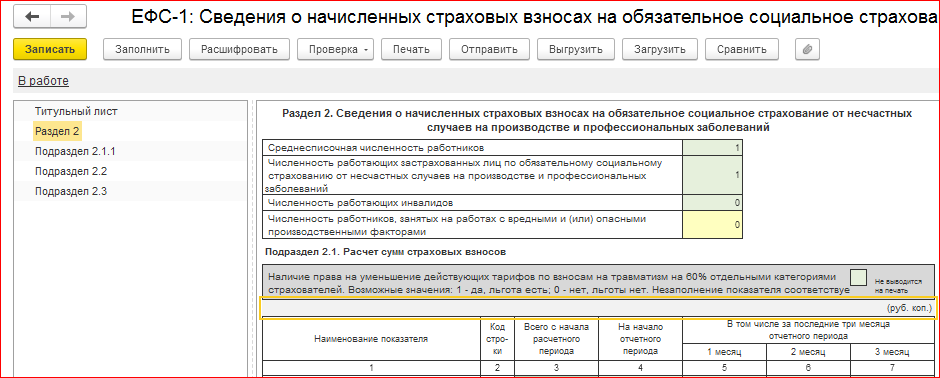This screenshot has height=378, width=940.
Task: Open the 'В работе' status link
Action: point(44,81)
